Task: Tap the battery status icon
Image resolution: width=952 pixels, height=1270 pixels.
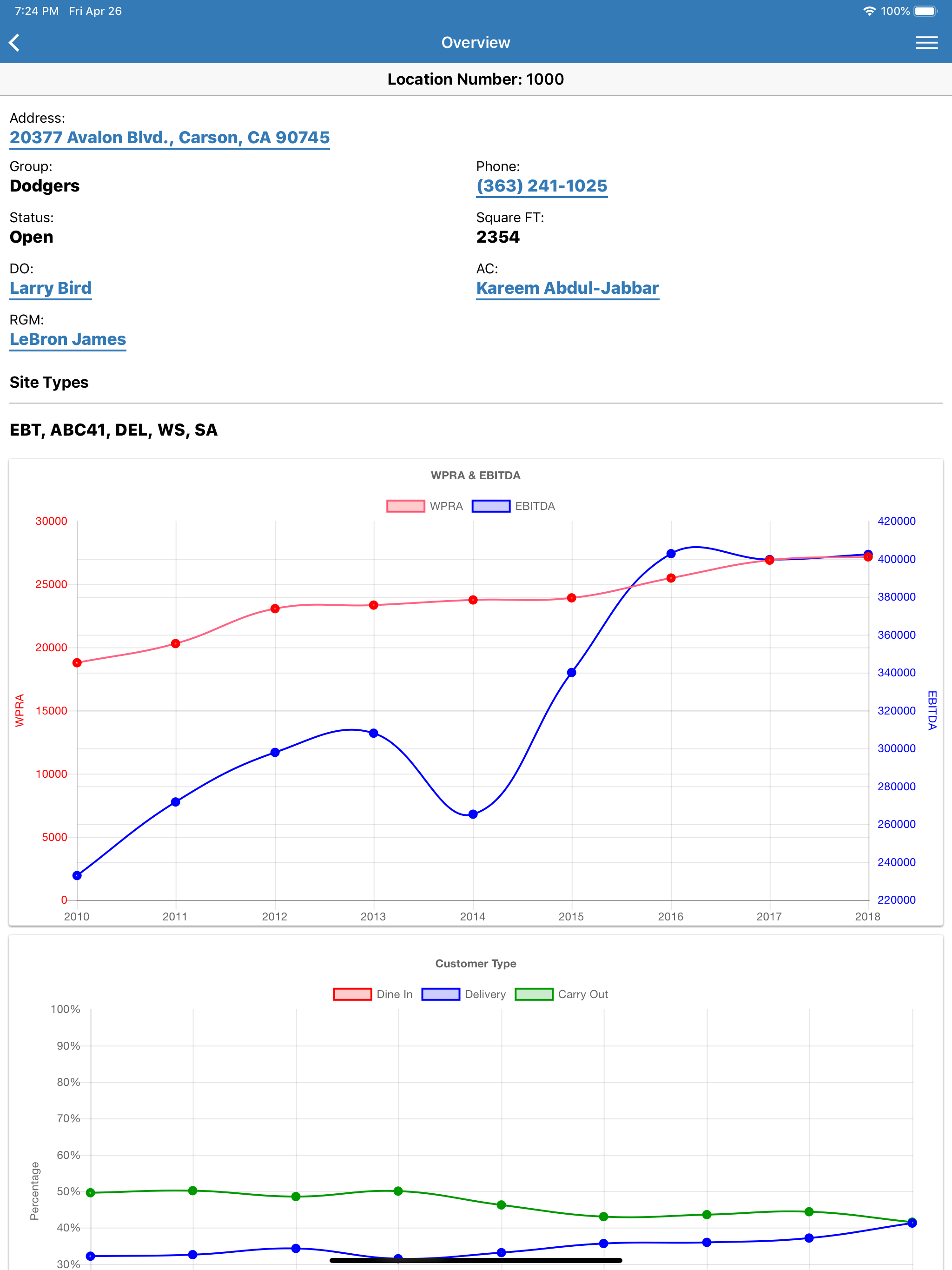Action: 926,11
